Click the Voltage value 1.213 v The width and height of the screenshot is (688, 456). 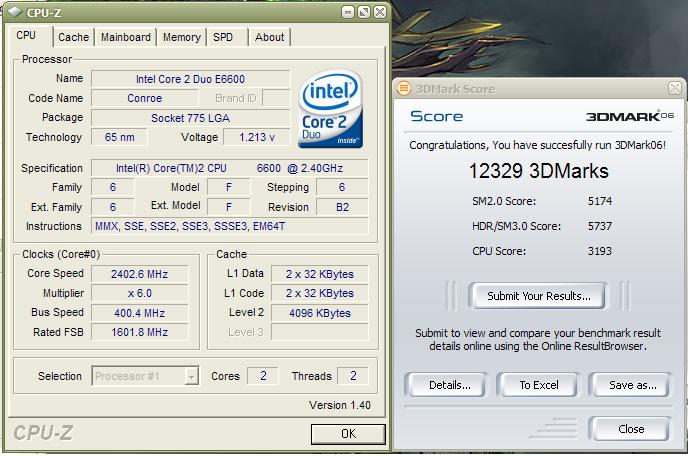257,137
